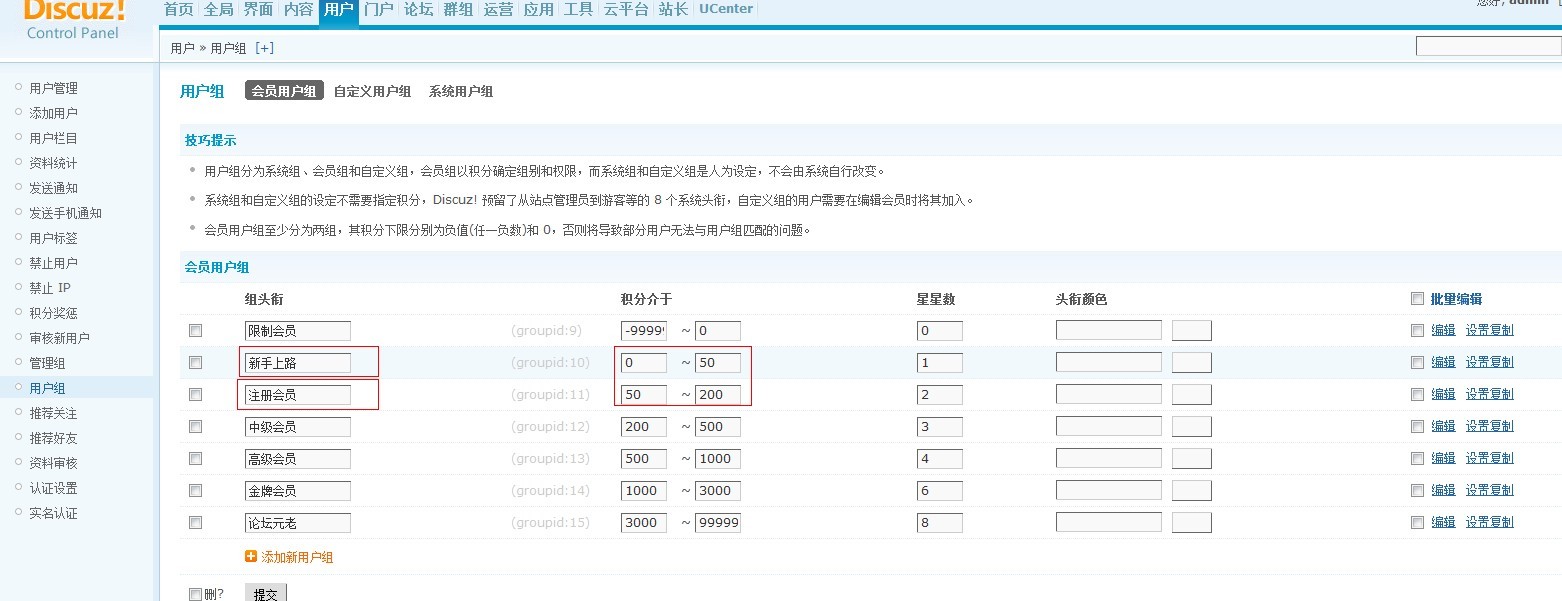Click the plus icon beside 添加新用户组
The width and height of the screenshot is (1562, 601).
point(251,557)
